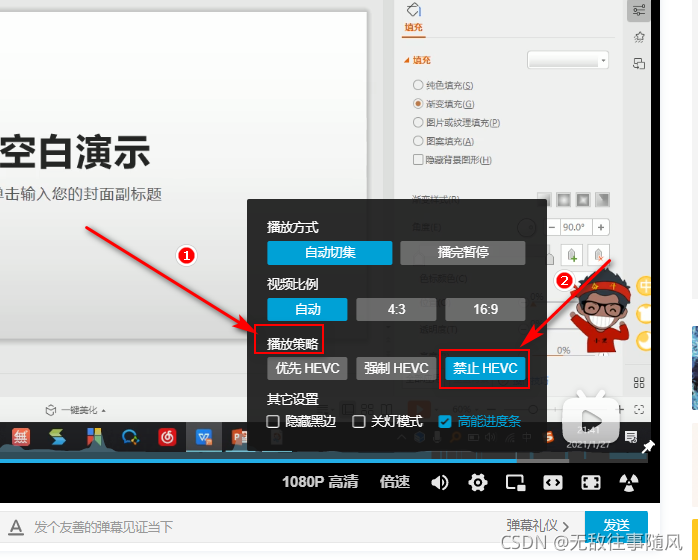
Task: Switch to widescreen mode icon
Action: [x=553, y=482]
